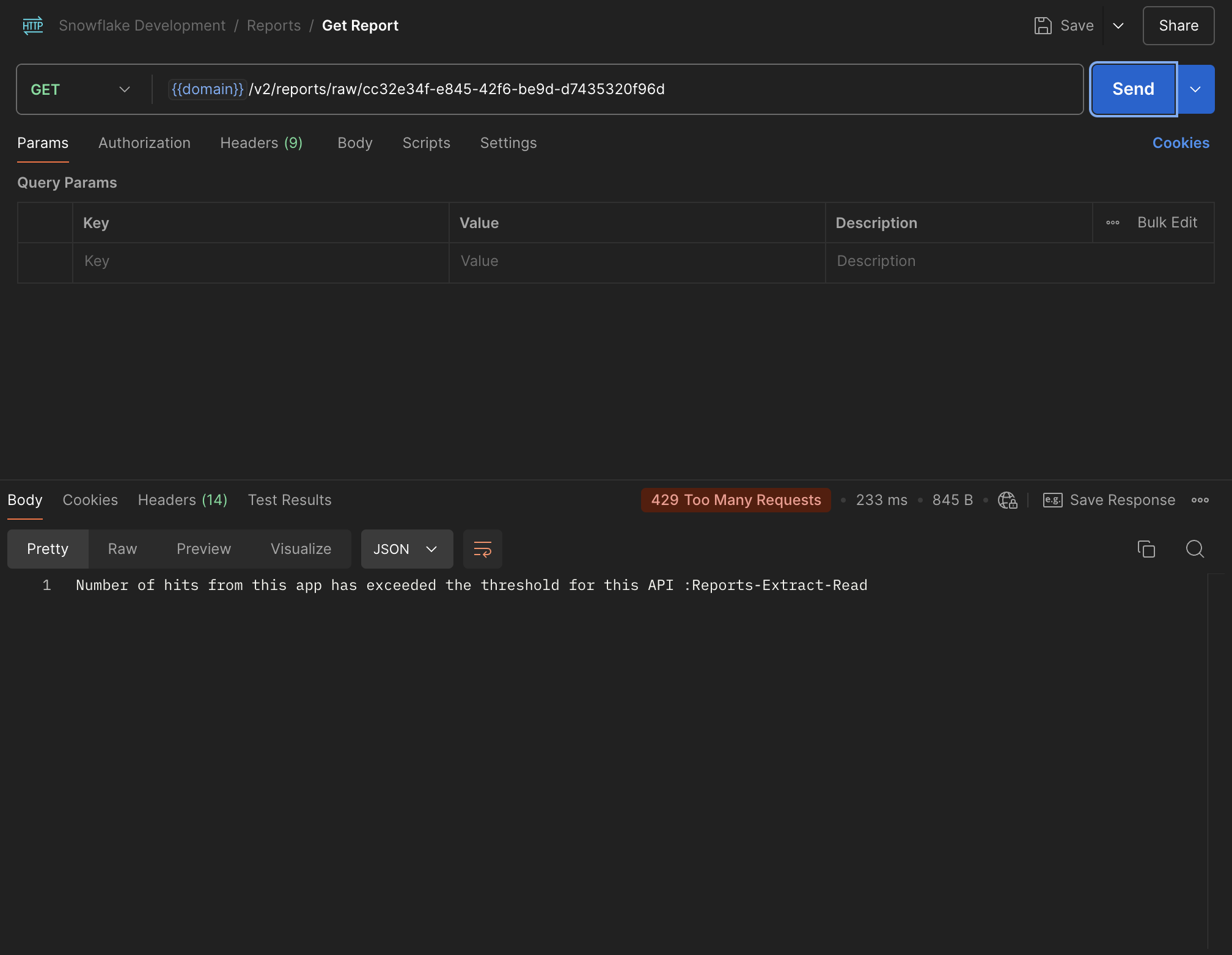The width and height of the screenshot is (1232, 955).
Task: Click line number 1 in response
Action: click(x=46, y=586)
